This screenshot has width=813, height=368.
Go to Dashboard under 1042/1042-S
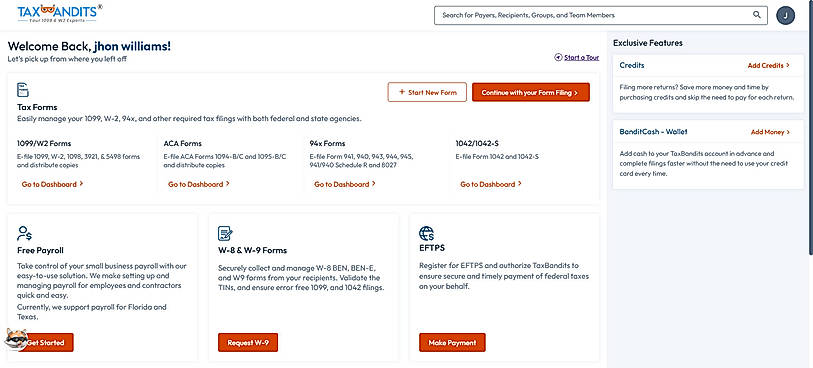click(x=491, y=184)
